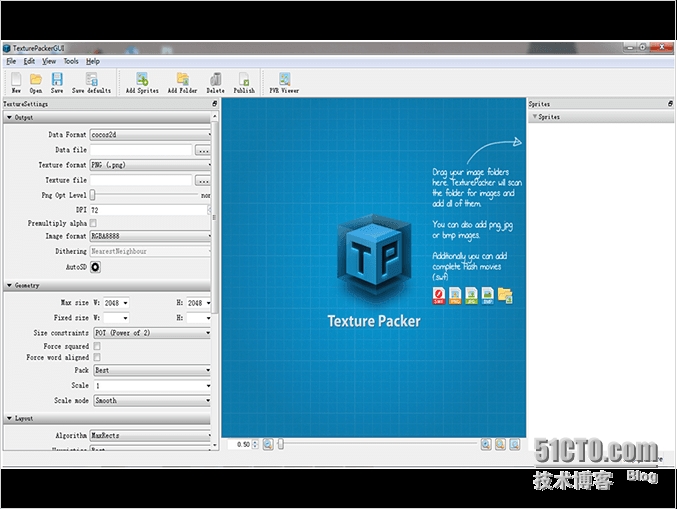
Task: Click the Delete toolbar icon
Action: click(x=215, y=82)
